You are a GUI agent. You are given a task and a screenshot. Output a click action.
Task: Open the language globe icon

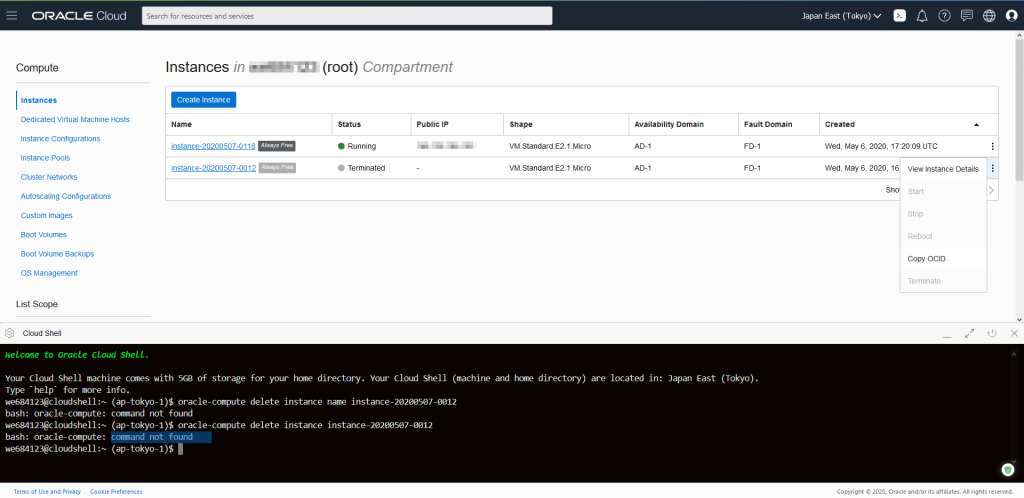pyautogui.click(x=989, y=16)
